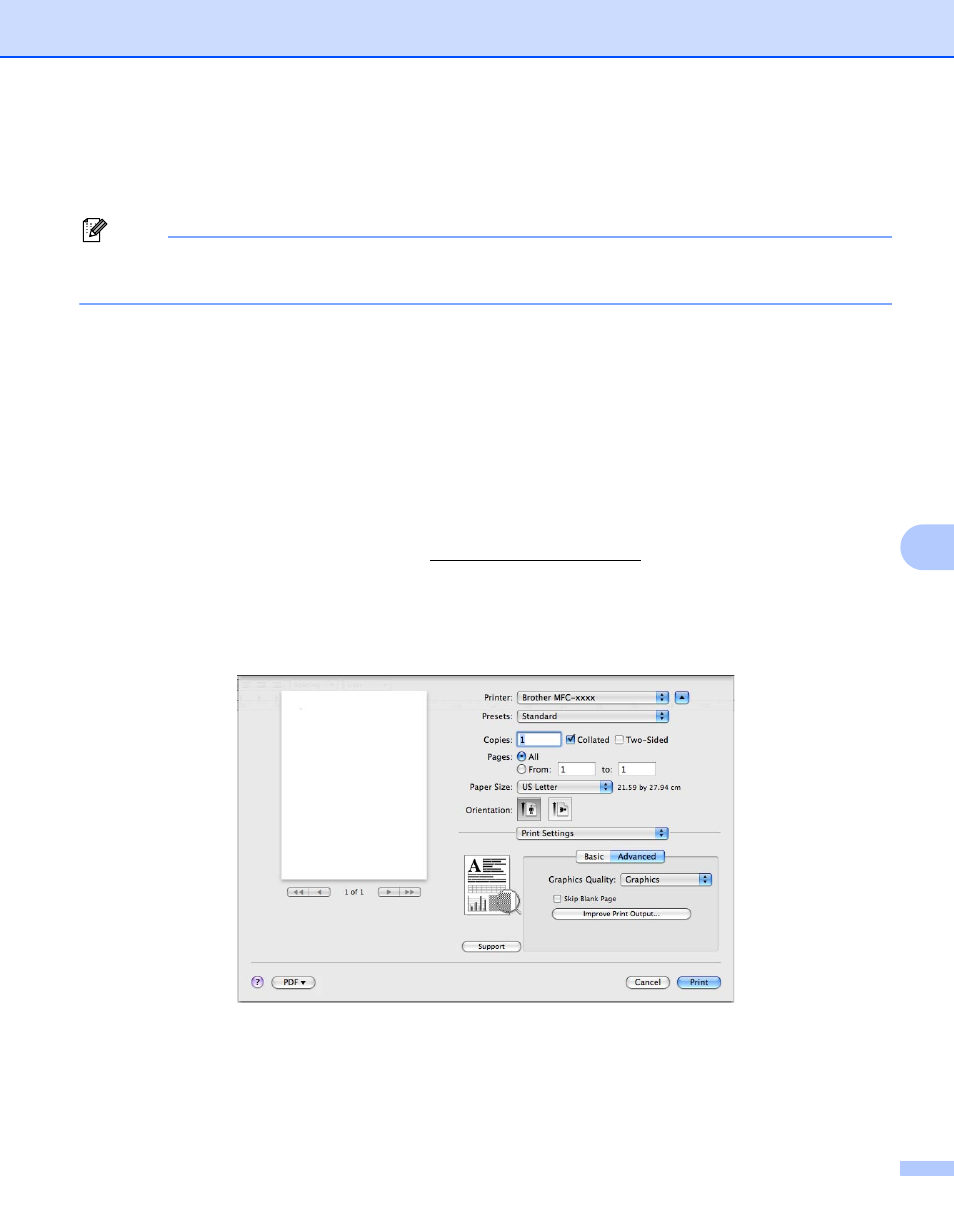Click the Print button

point(699,982)
